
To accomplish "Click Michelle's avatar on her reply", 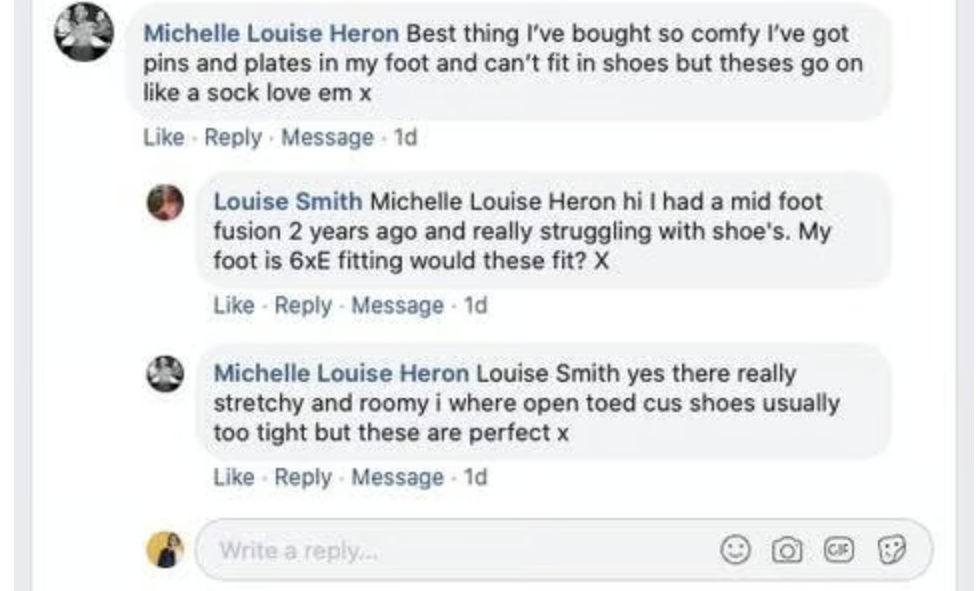I will tap(166, 375).
